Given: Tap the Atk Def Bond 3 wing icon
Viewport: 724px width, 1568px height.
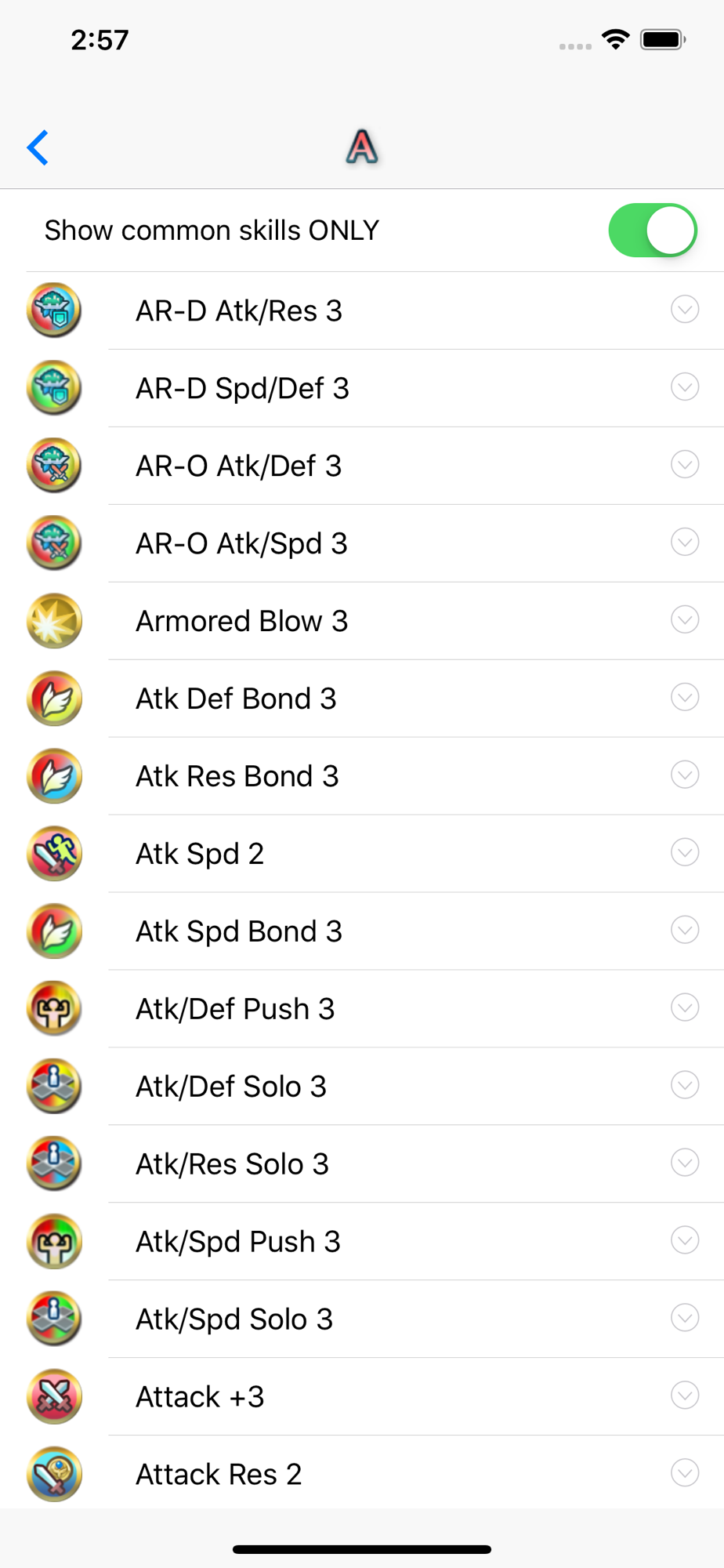Looking at the screenshot, I should (54, 699).
